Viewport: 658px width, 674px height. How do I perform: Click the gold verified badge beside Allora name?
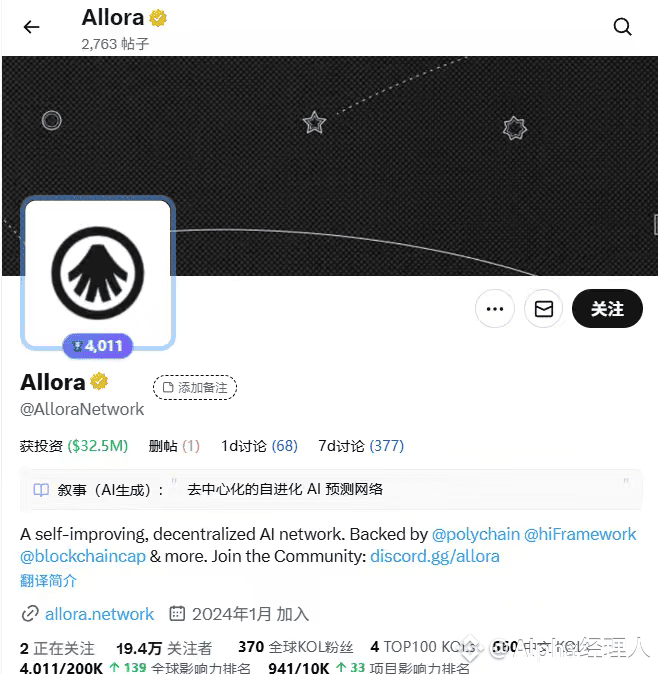pyautogui.click(x=99, y=381)
